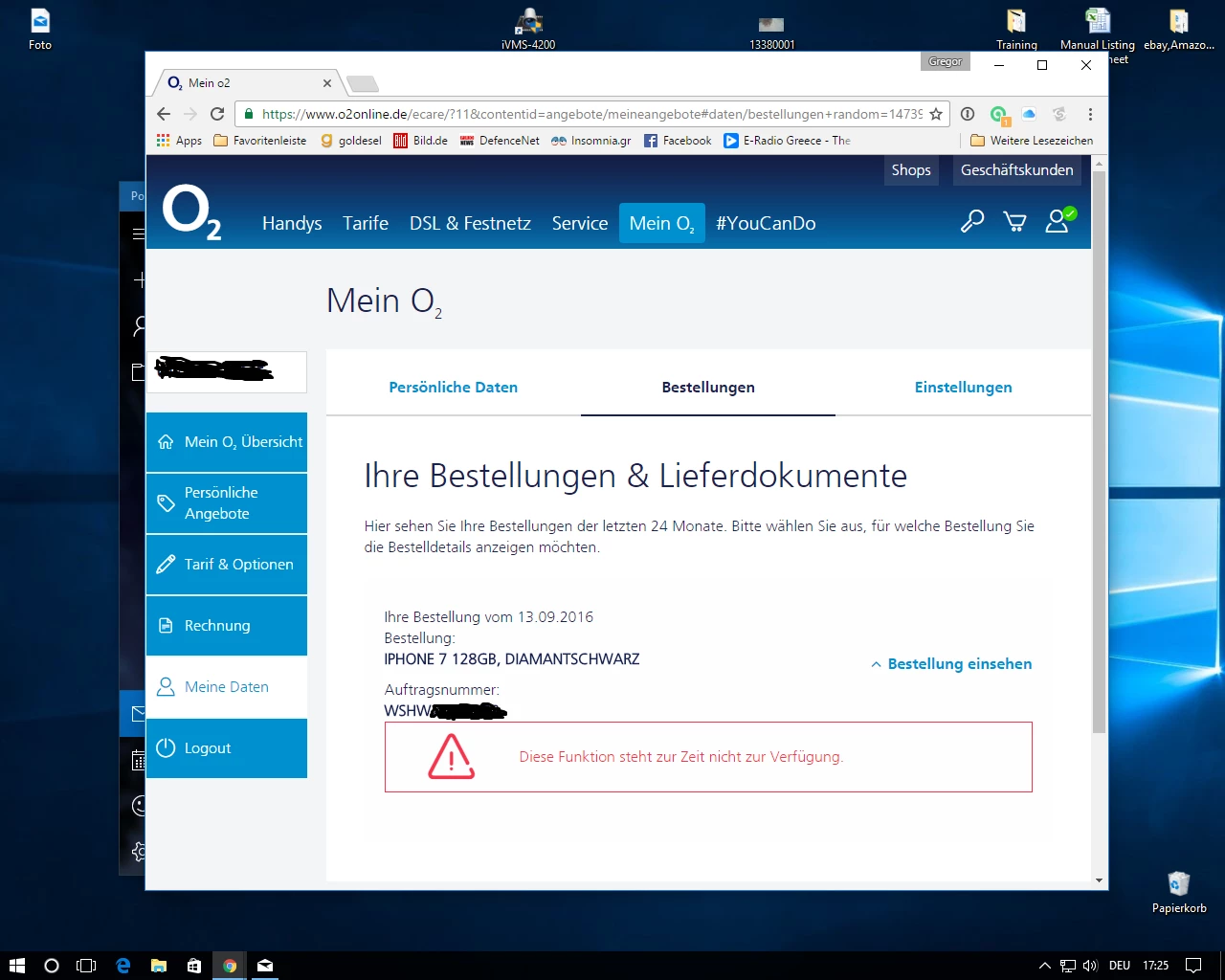Select Mein O2 in the navigation bar
This screenshot has height=980, width=1225.
pos(662,223)
